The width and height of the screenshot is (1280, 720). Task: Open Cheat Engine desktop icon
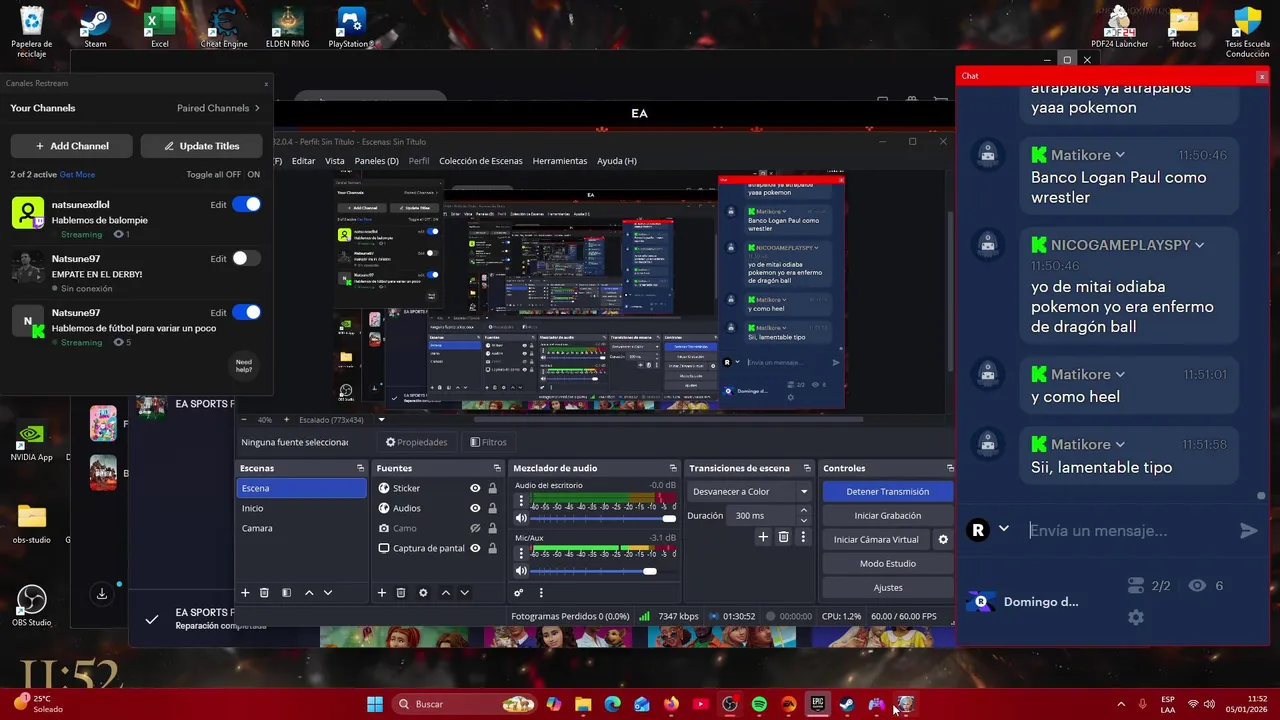(x=224, y=26)
